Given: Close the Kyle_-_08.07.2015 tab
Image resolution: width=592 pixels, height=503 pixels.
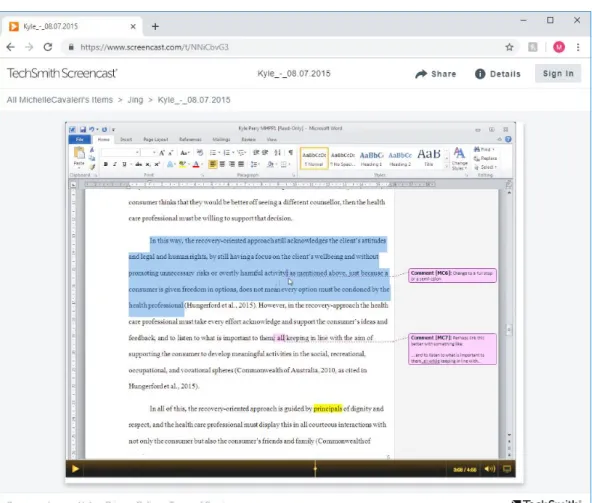Looking at the screenshot, I should [133, 26].
